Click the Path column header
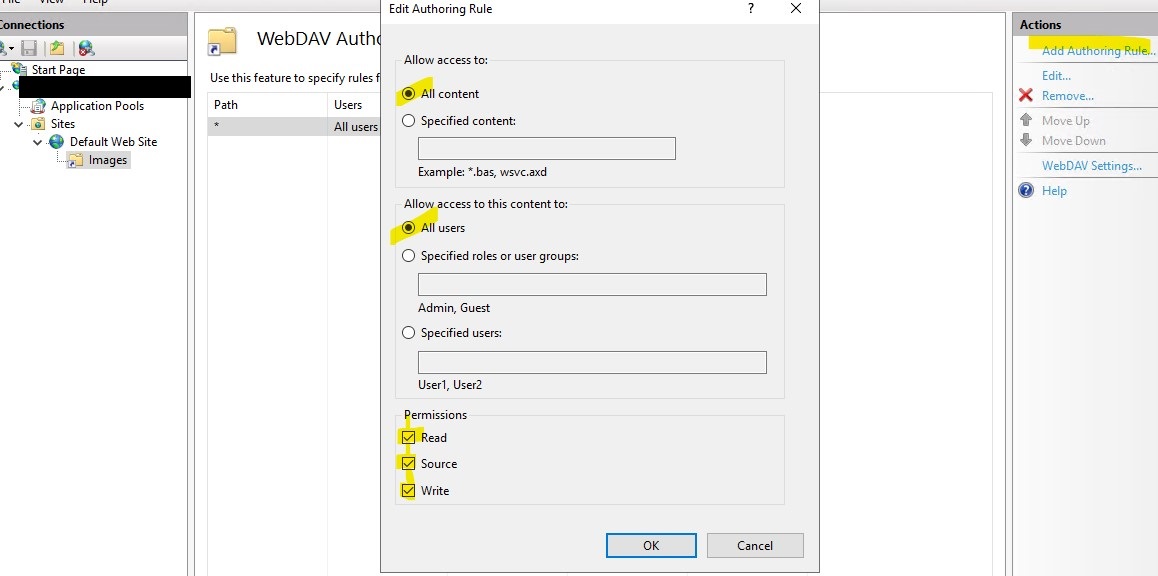The image size is (1158, 576). pyautogui.click(x=267, y=105)
